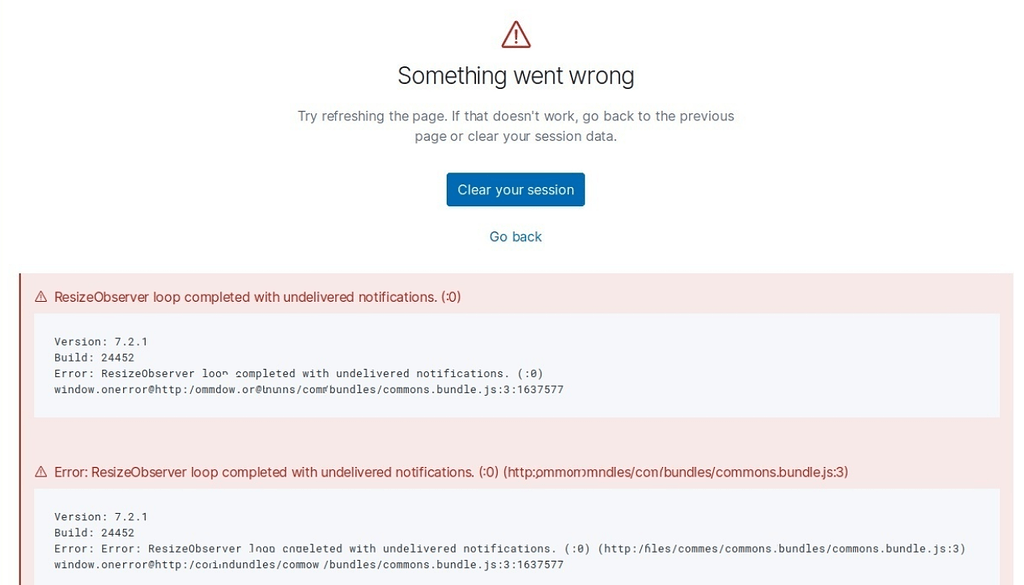Click first ResizeObserver loop completed error title

[257, 297]
